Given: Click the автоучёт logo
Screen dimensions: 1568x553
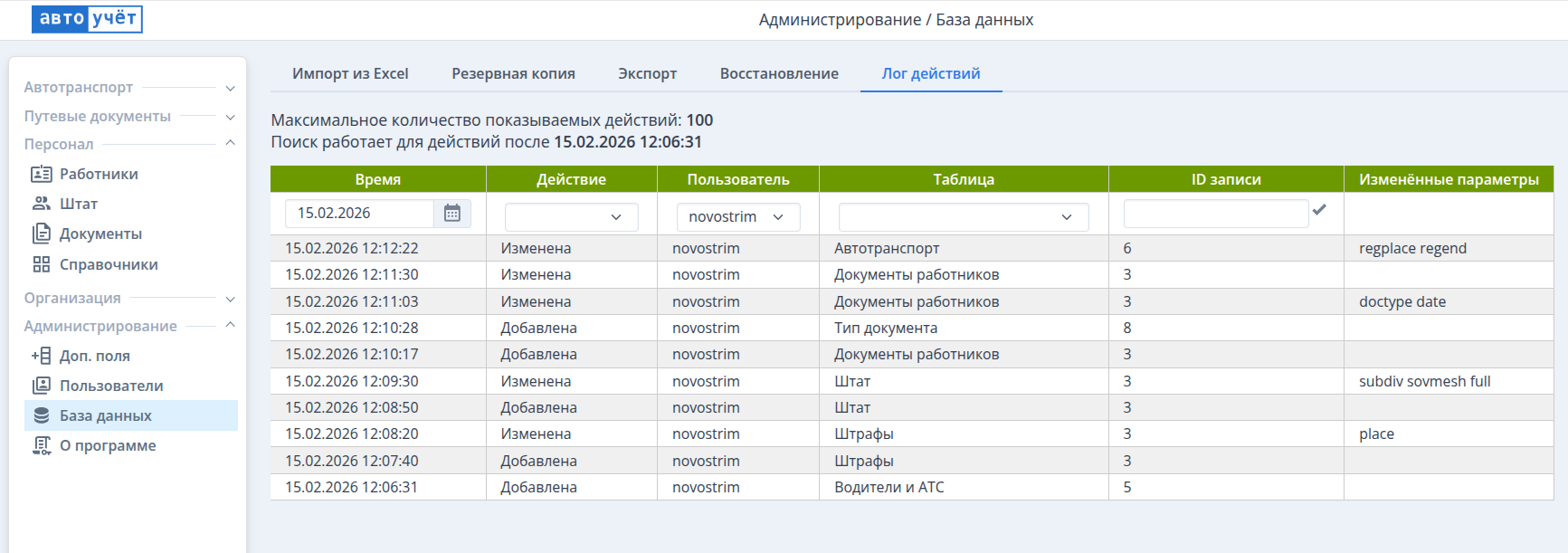Looking at the screenshot, I should point(87,19).
